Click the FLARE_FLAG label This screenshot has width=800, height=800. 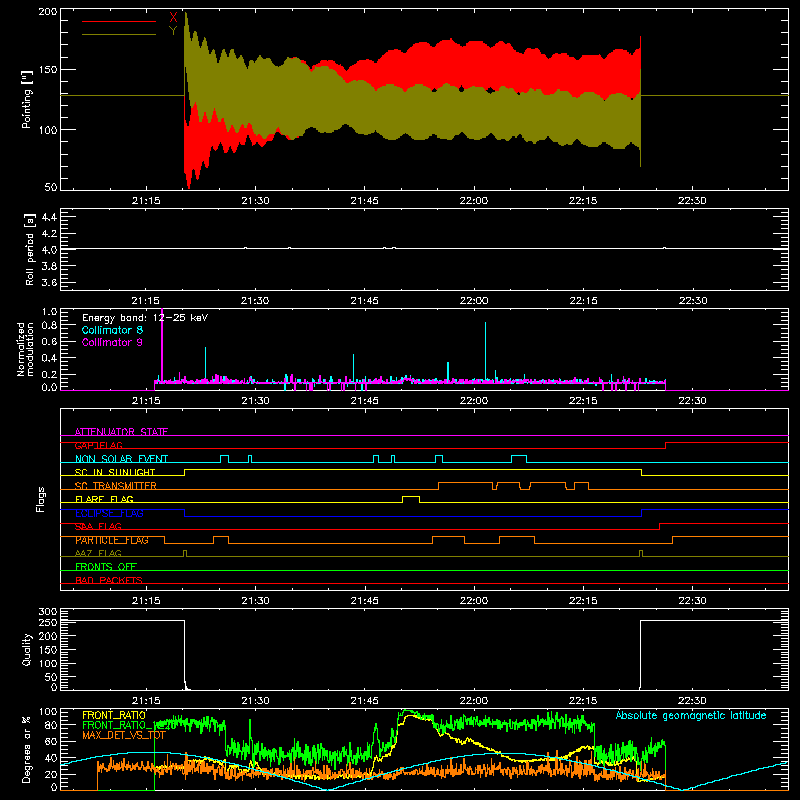coord(104,499)
